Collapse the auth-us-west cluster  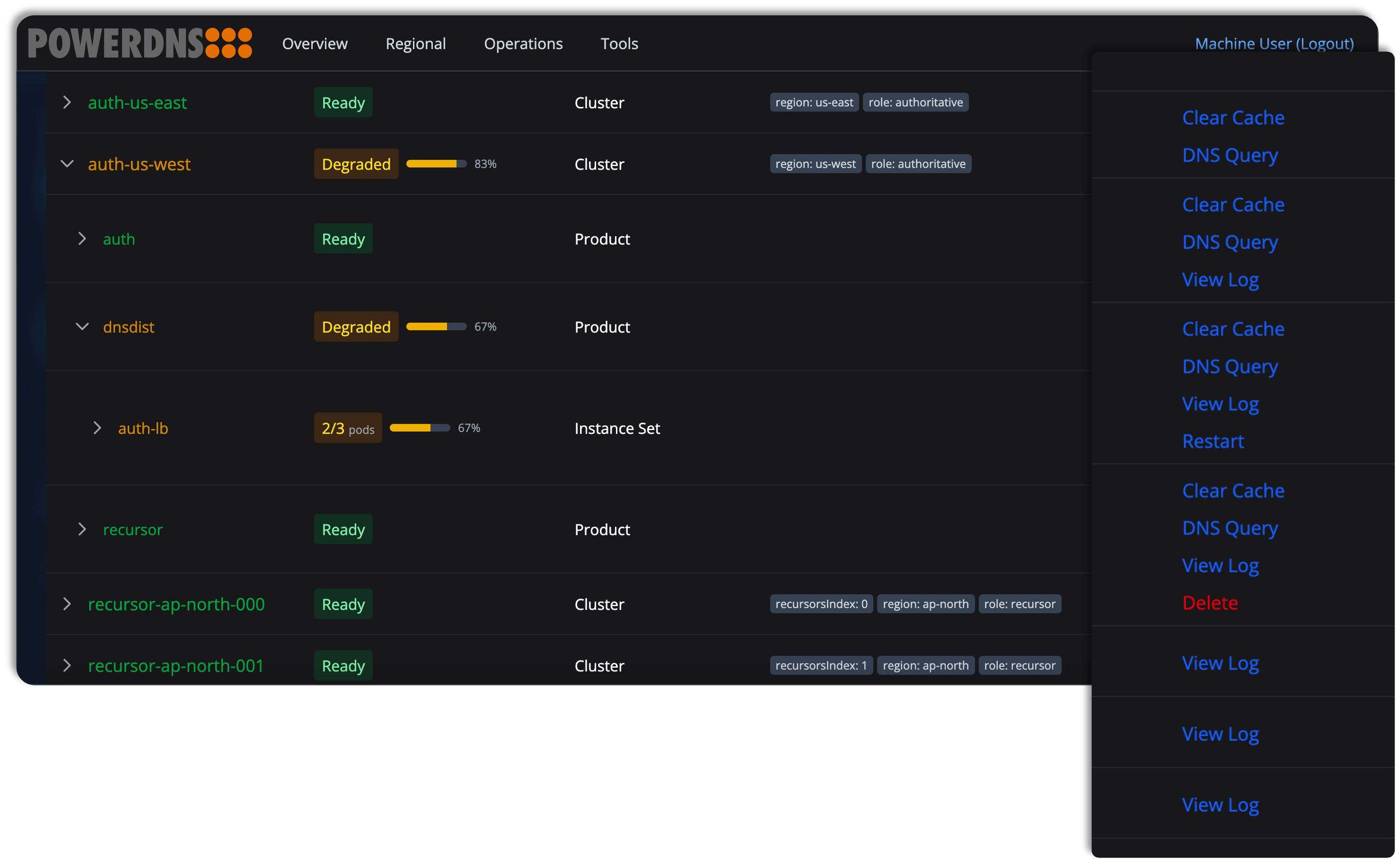pyautogui.click(x=67, y=164)
